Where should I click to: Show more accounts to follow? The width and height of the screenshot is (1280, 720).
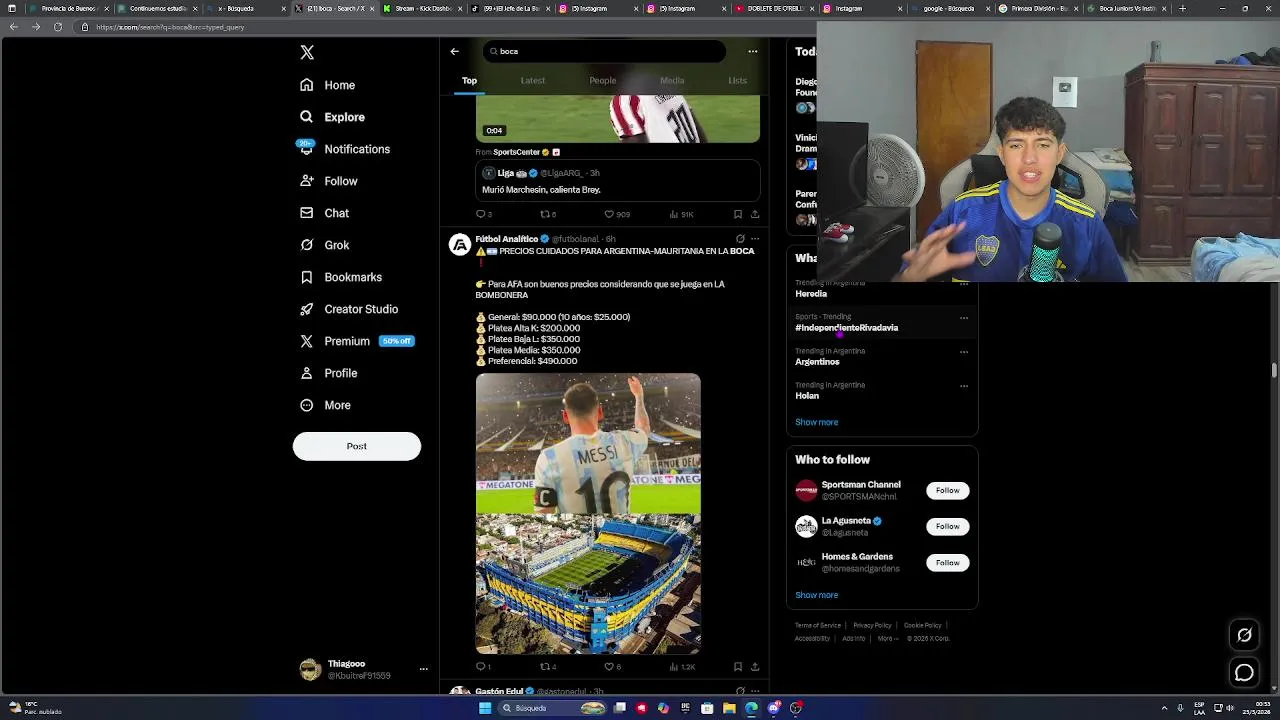coord(817,595)
